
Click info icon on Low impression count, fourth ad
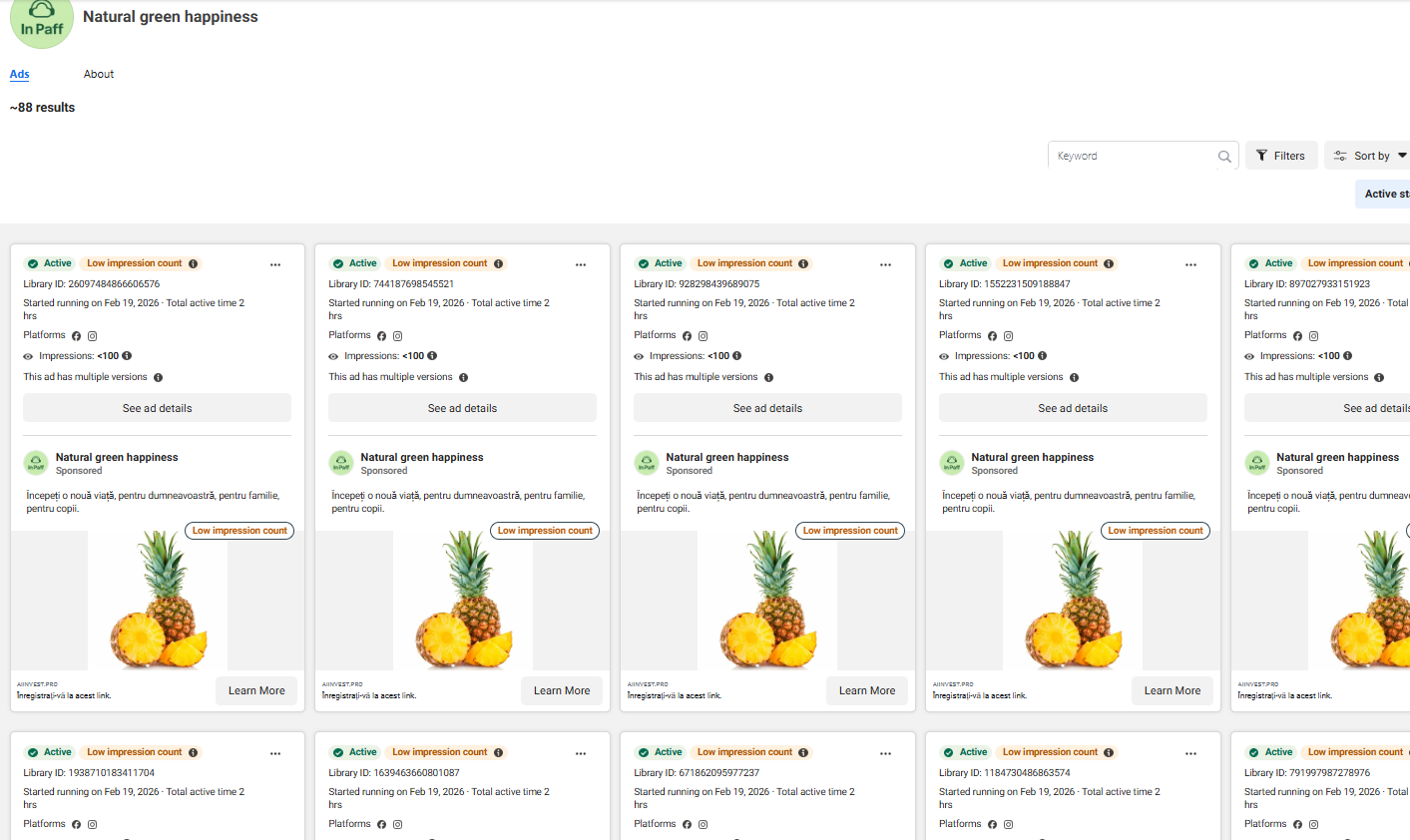pyautogui.click(x=1109, y=264)
